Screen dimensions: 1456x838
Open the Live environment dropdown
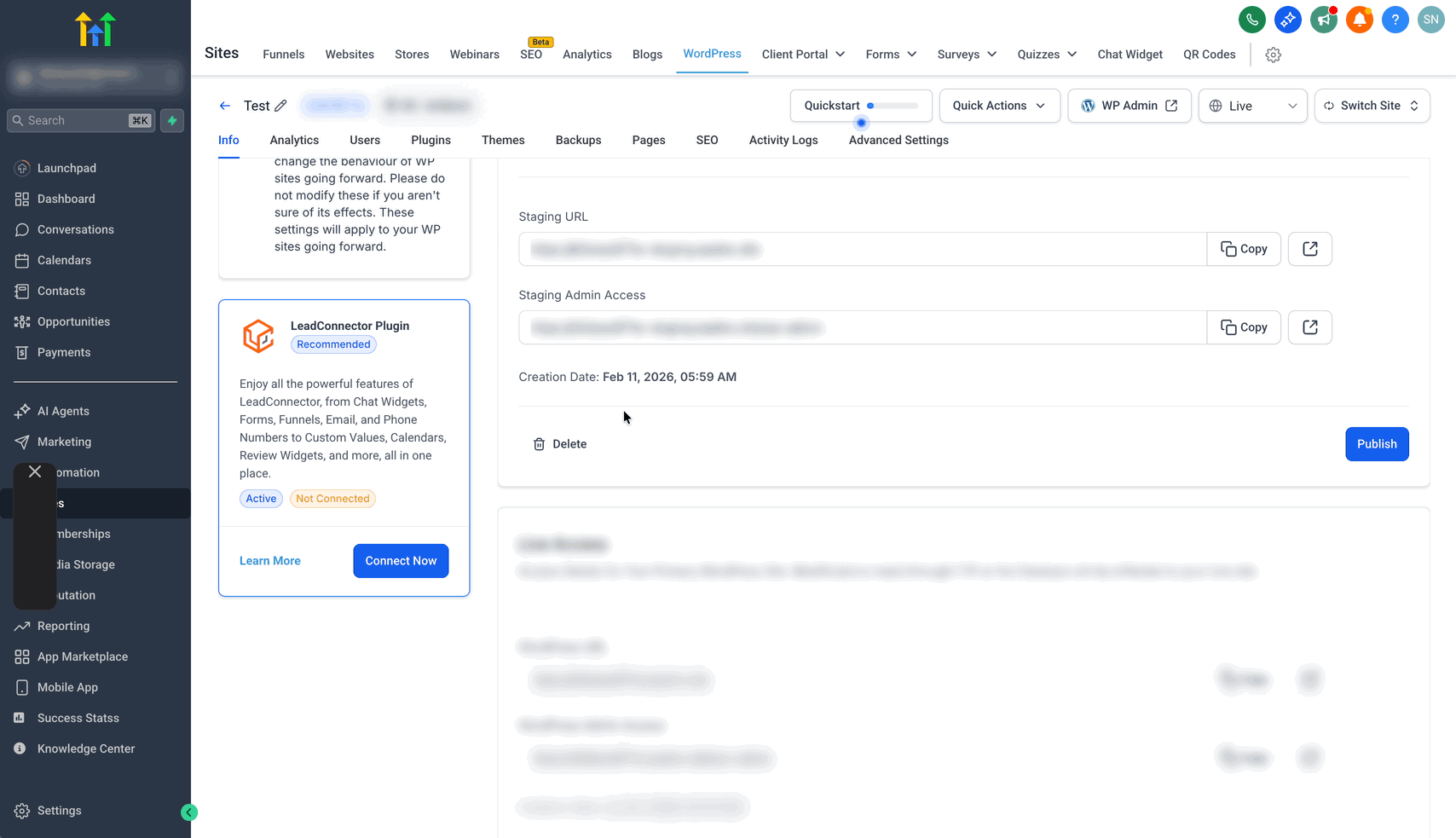click(x=1252, y=106)
